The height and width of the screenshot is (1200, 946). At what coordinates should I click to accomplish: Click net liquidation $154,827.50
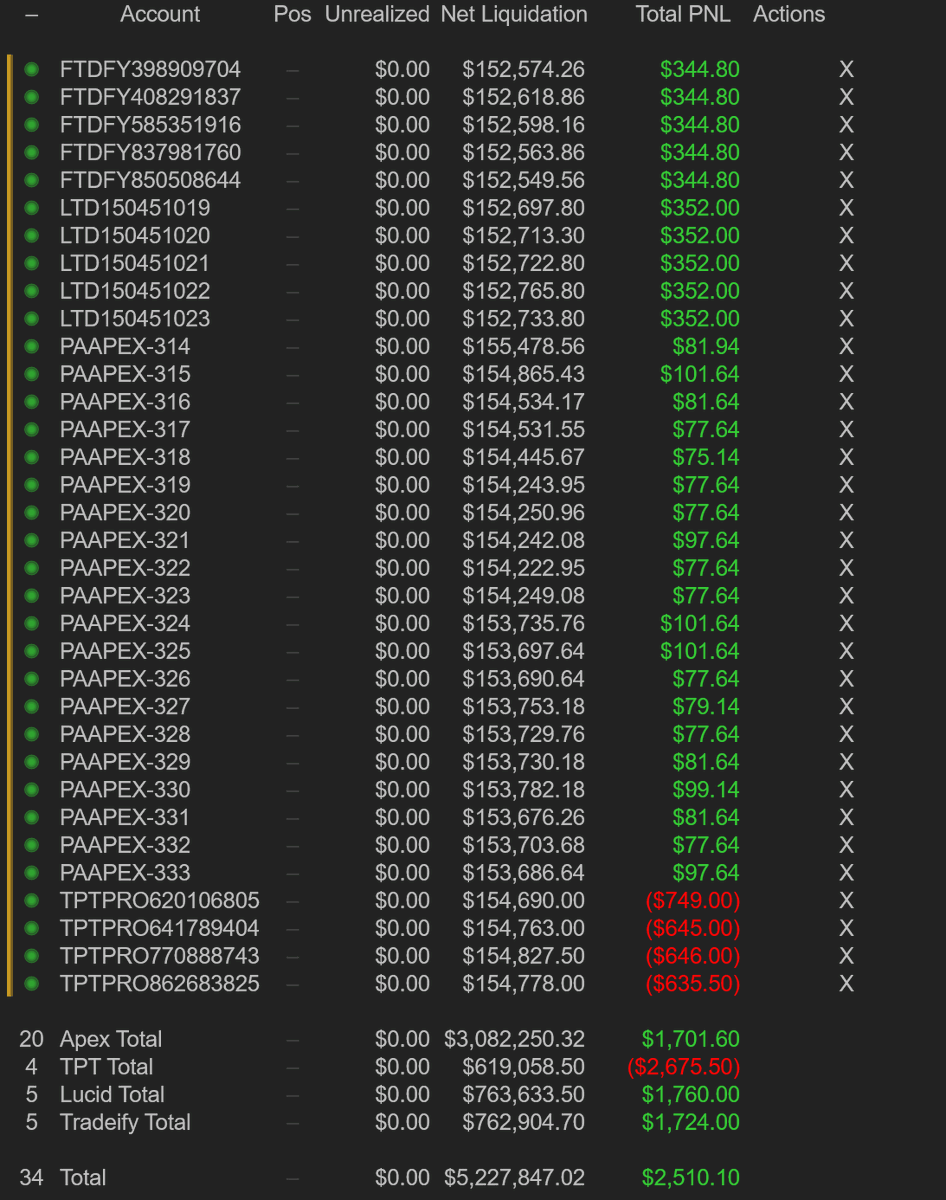click(x=523, y=956)
